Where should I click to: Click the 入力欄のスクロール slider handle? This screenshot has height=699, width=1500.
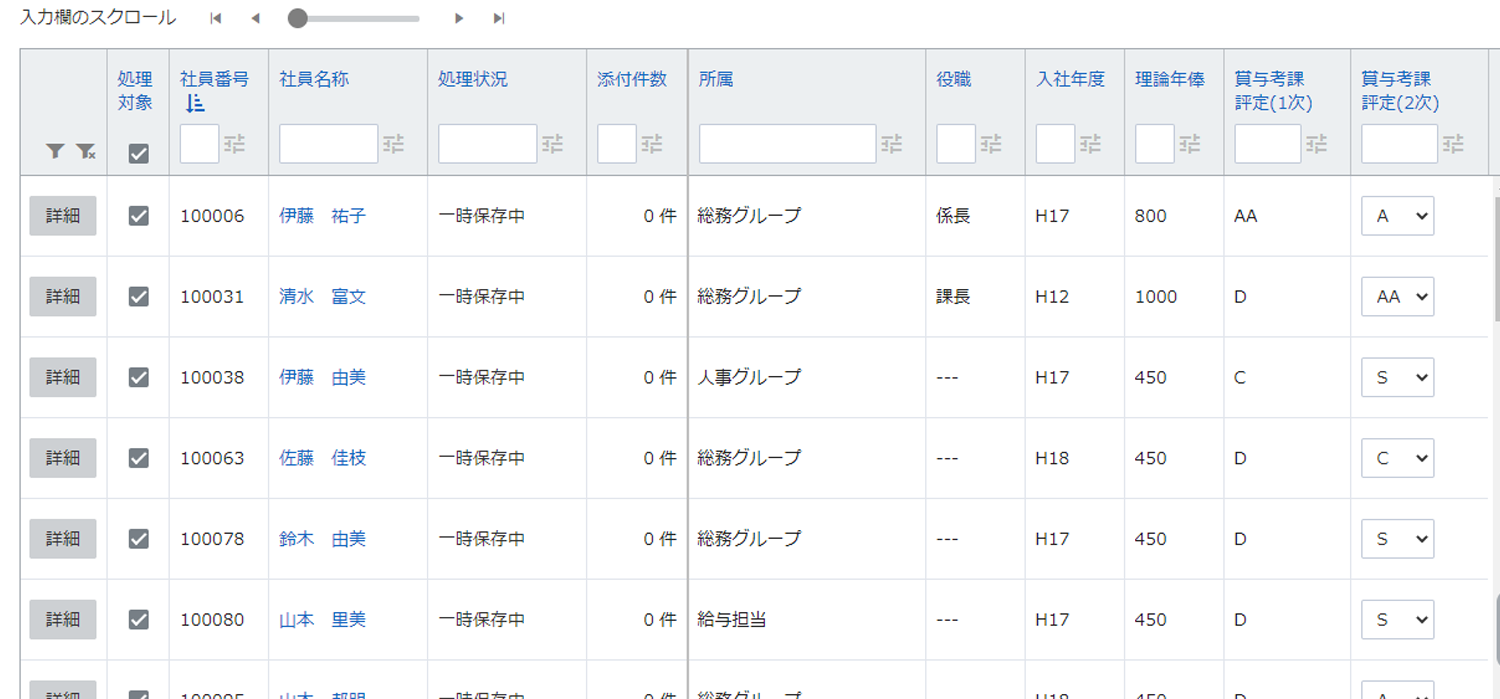coord(297,18)
